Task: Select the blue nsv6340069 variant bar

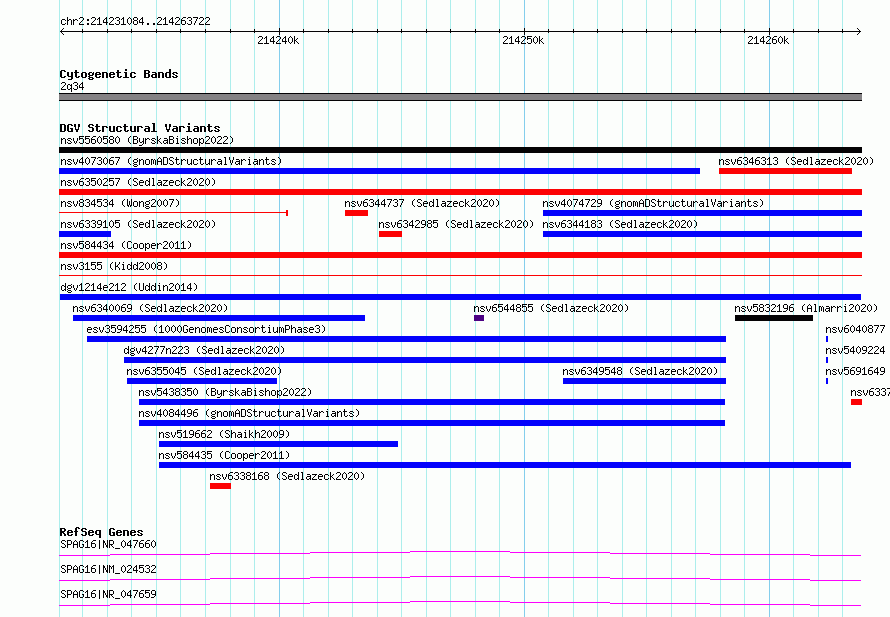Action: click(219, 318)
